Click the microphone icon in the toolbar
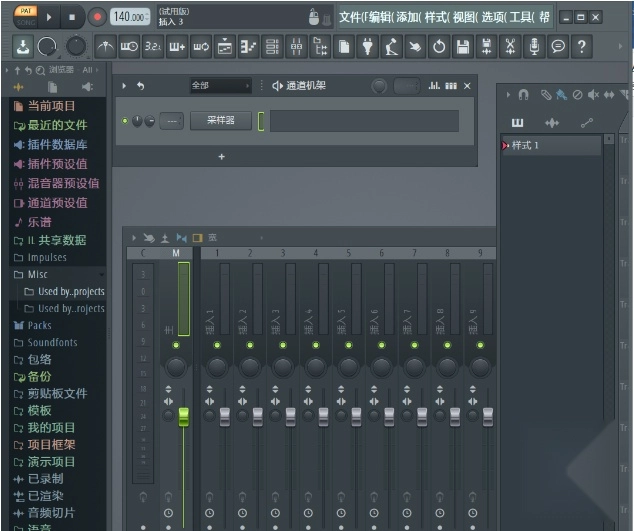The width and height of the screenshot is (634, 531). pos(534,47)
